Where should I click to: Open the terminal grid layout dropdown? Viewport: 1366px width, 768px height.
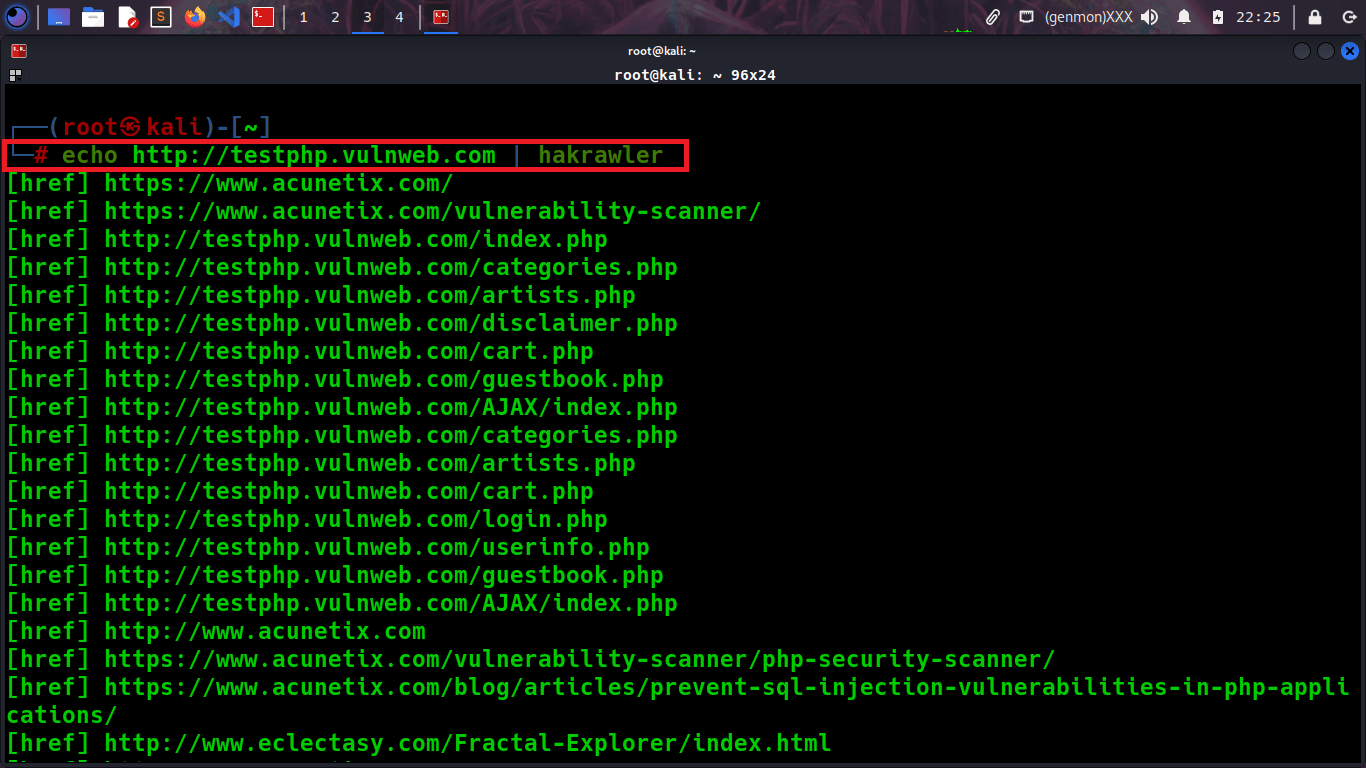pyautogui.click(x=15, y=75)
